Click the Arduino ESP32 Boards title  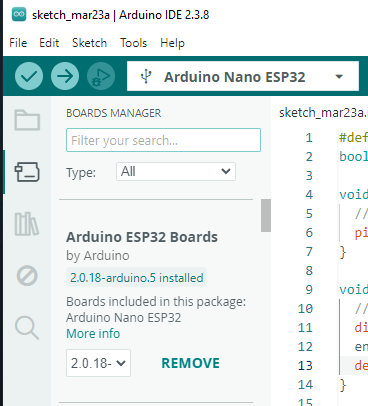142,237
